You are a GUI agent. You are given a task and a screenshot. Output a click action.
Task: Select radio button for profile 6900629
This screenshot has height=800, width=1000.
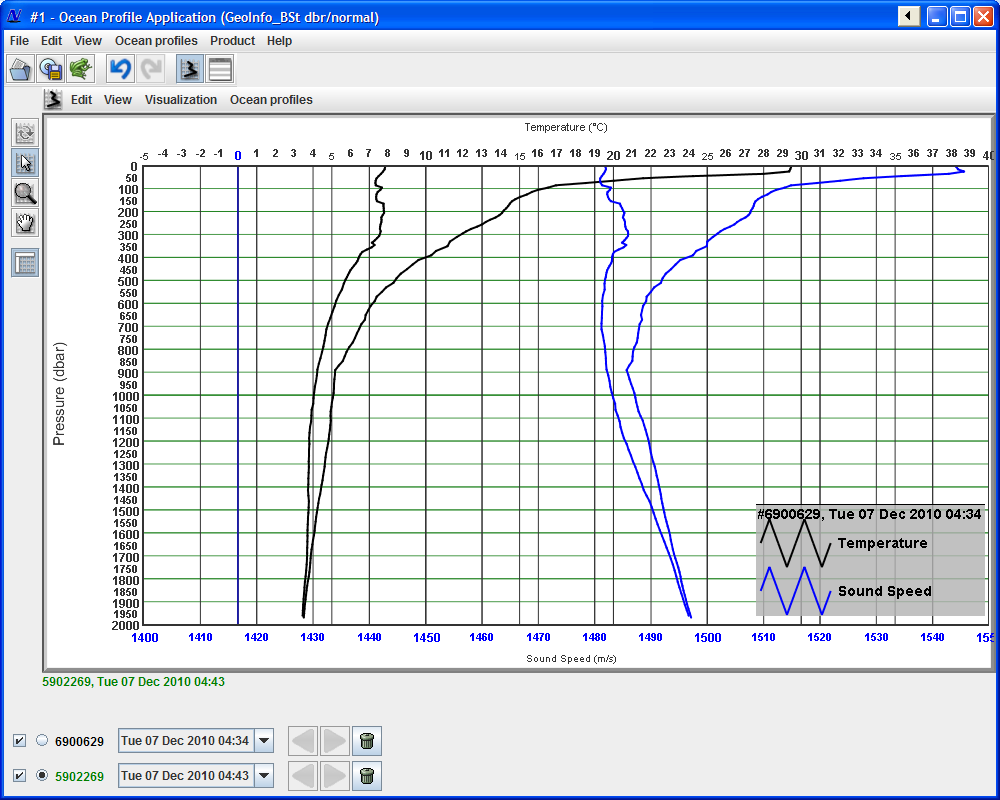(x=42, y=740)
